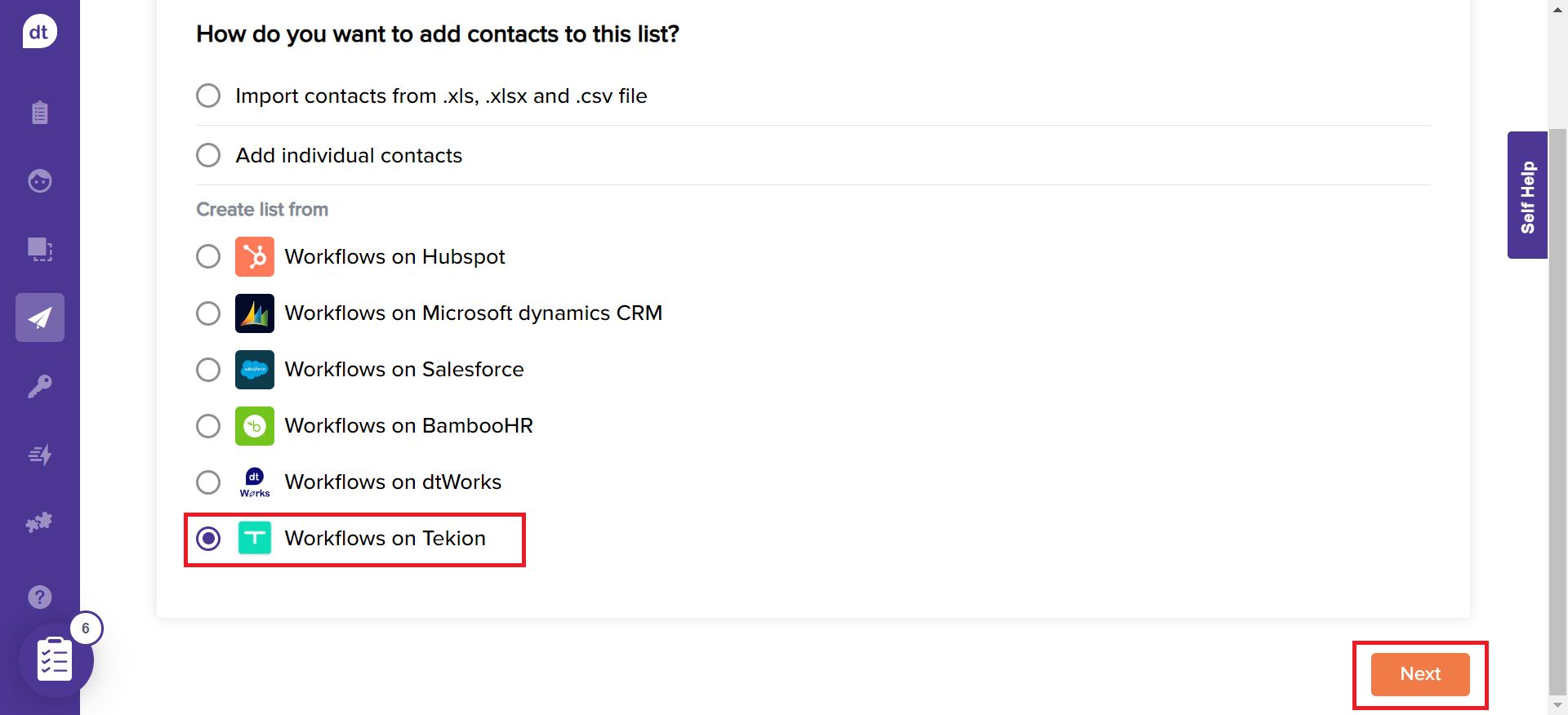This screenshot has height=715, width=1568.
Task: Open the key icon in sidebar
Action: click(x=39, y=386)
